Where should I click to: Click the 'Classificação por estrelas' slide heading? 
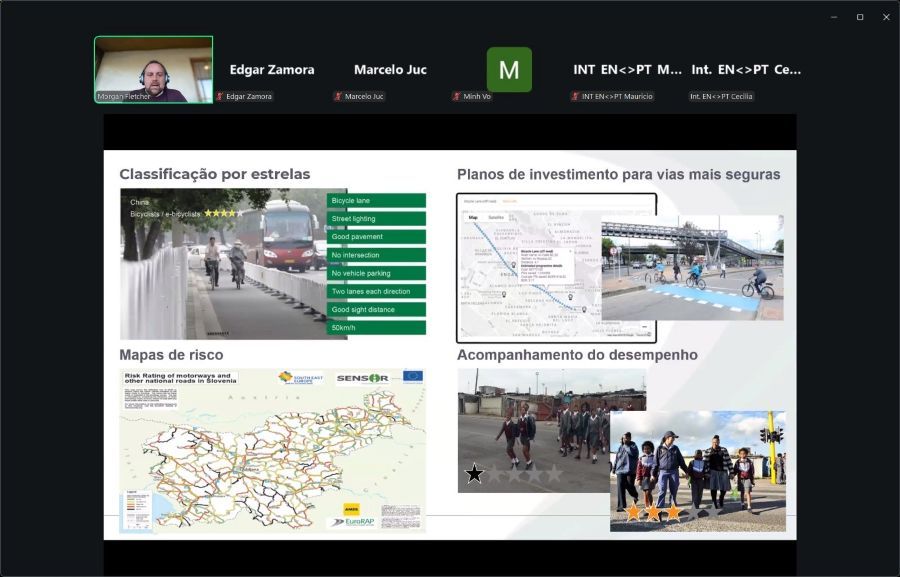tap(215, 175)
